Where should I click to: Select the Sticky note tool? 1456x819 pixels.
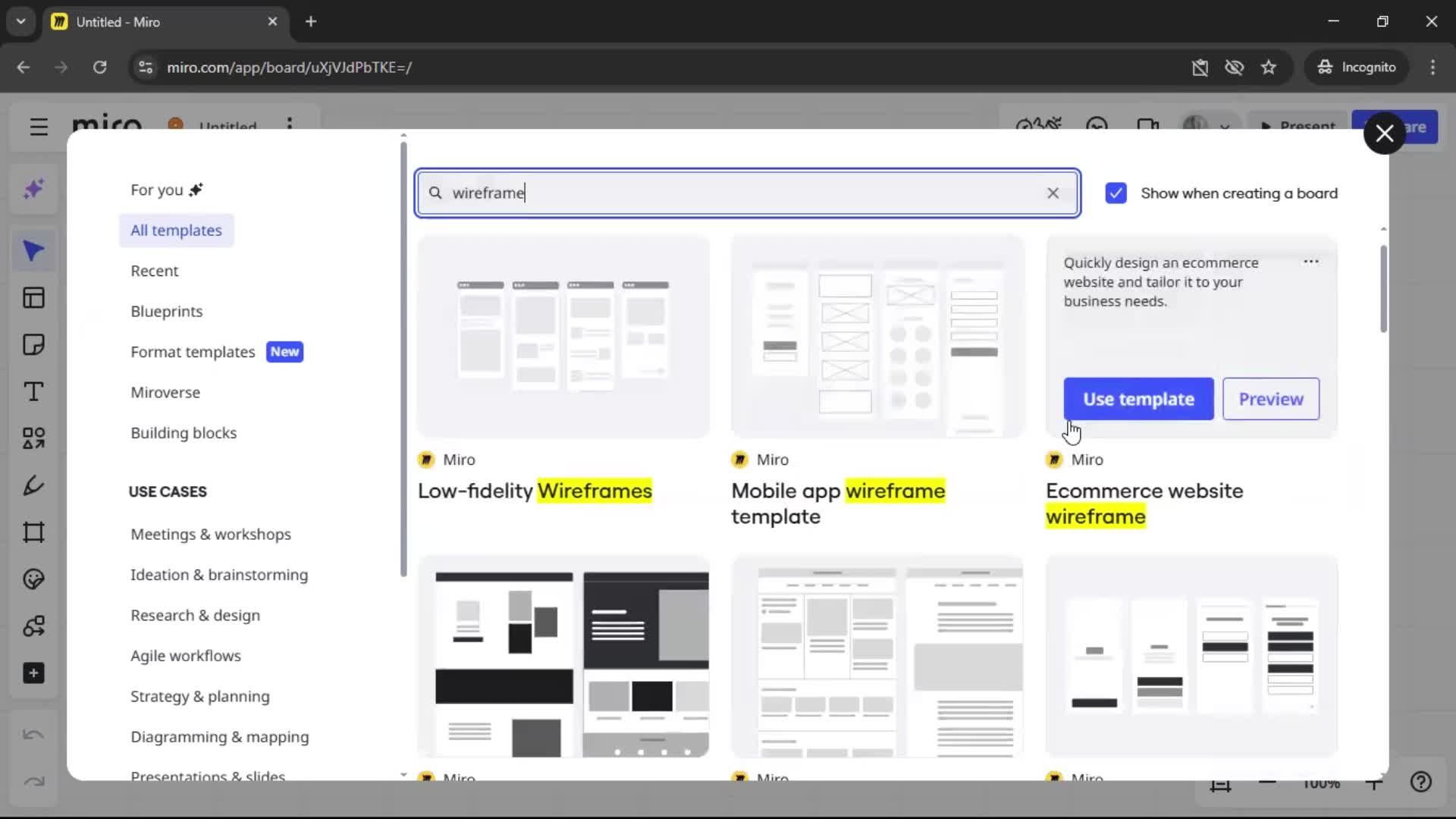coord(33,345)
